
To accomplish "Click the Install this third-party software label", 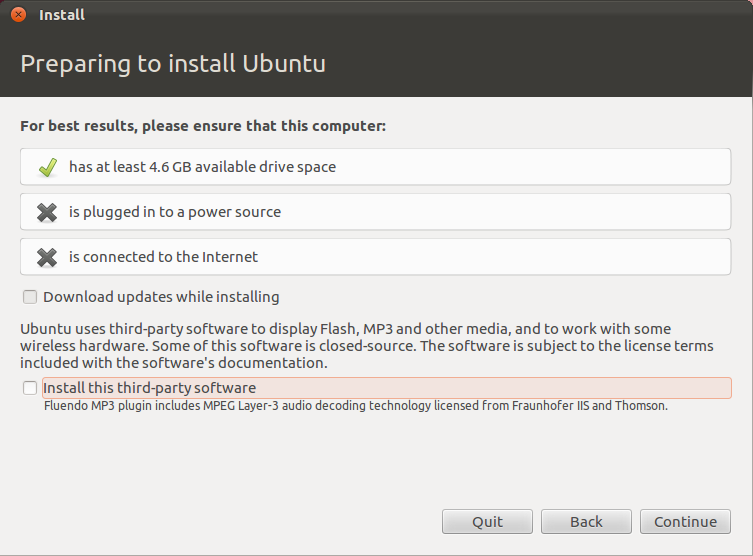I will tap(149, 388).
